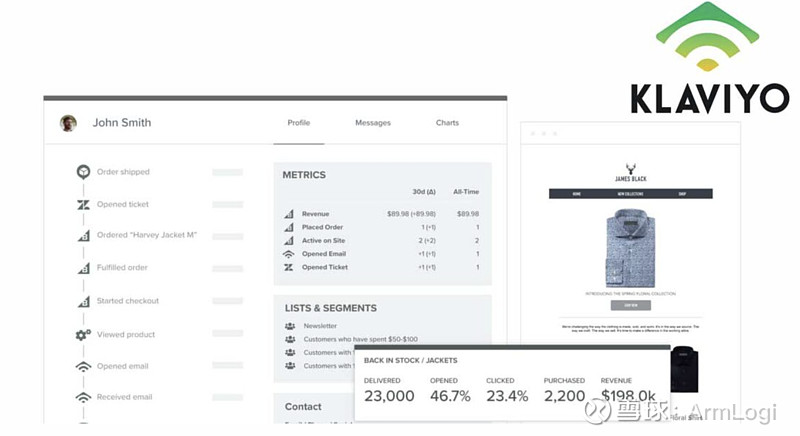The image size is (800, 436).
Task: Click the LISTS & SEGMENTS heading
Action: tap(331, 308)
